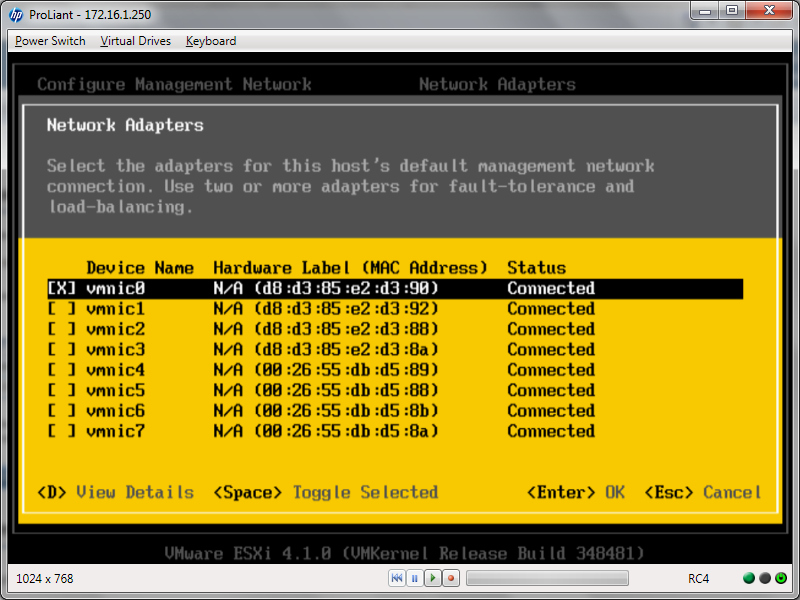Expand the Virtual Drives menu
This screenshot has width=800, height=600.
[x=136, y=41]
